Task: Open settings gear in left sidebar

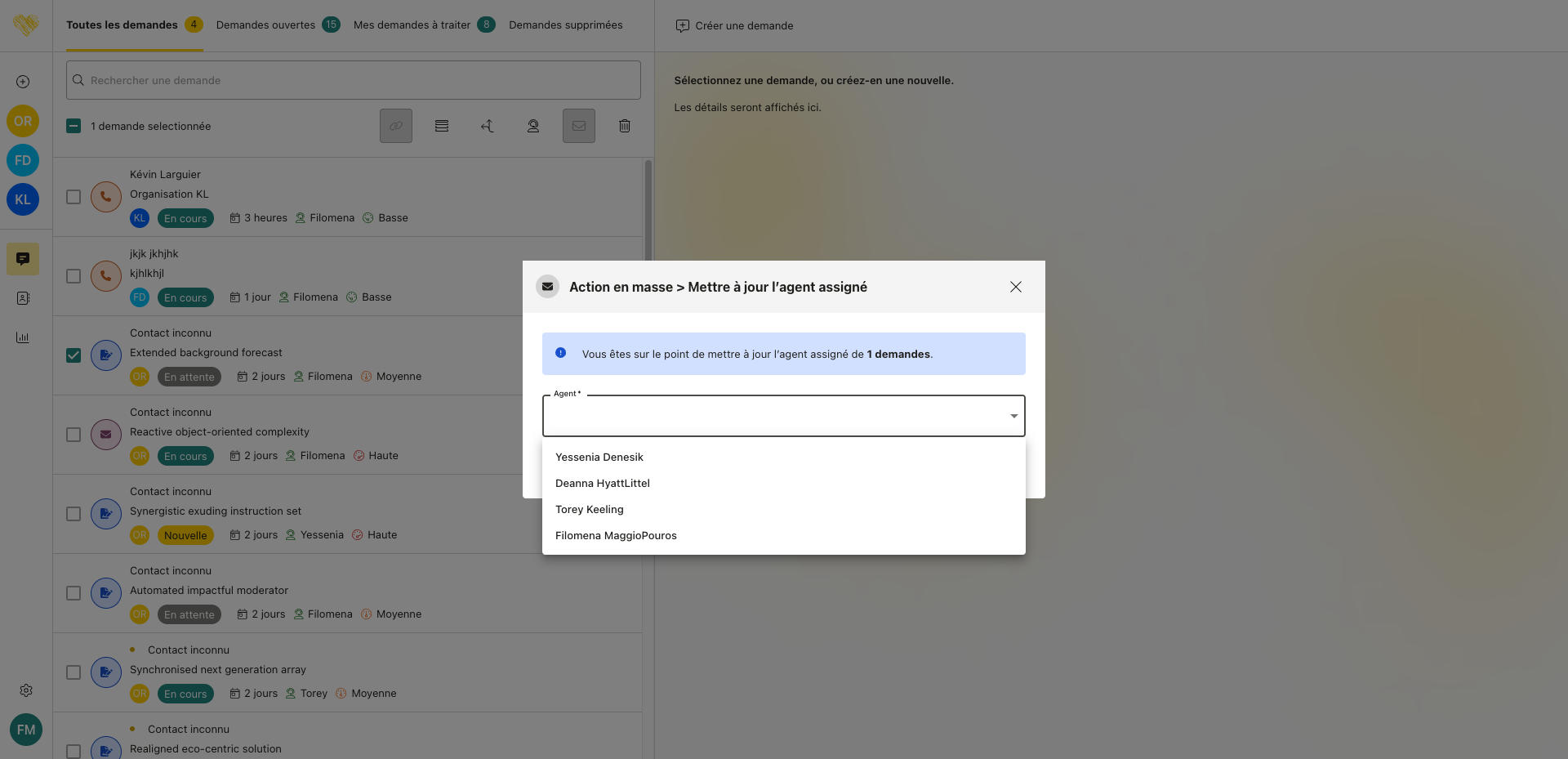Action: 26,690
